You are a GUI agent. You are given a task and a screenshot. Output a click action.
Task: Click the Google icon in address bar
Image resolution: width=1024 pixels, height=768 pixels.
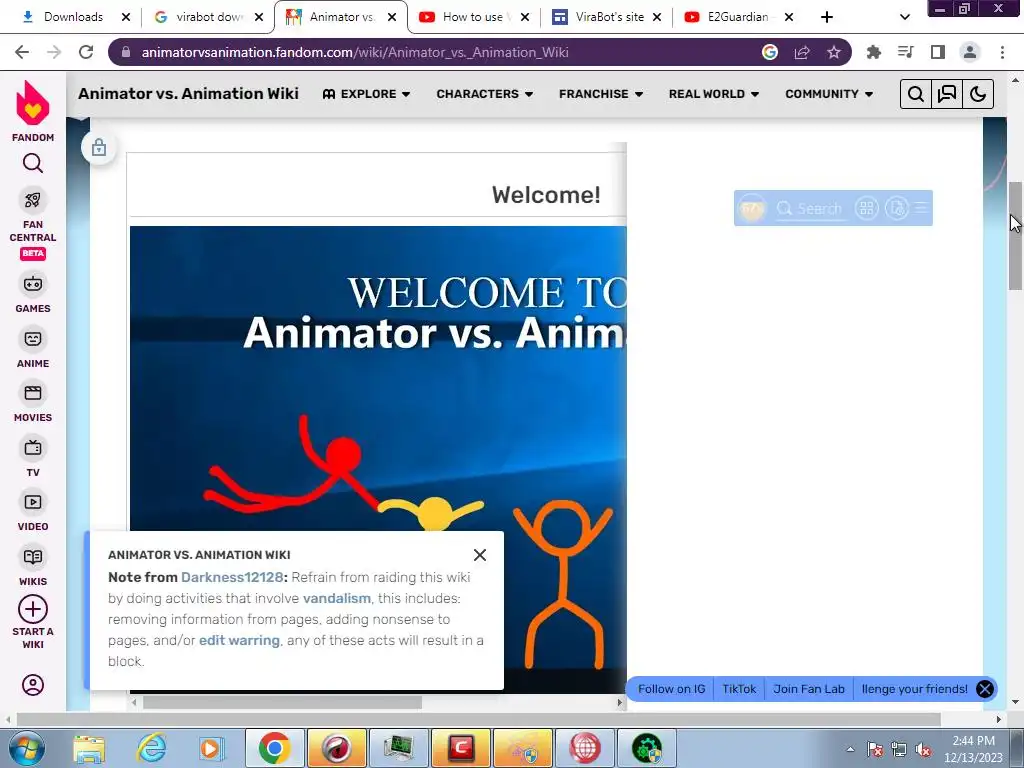(x=770, y=52)
